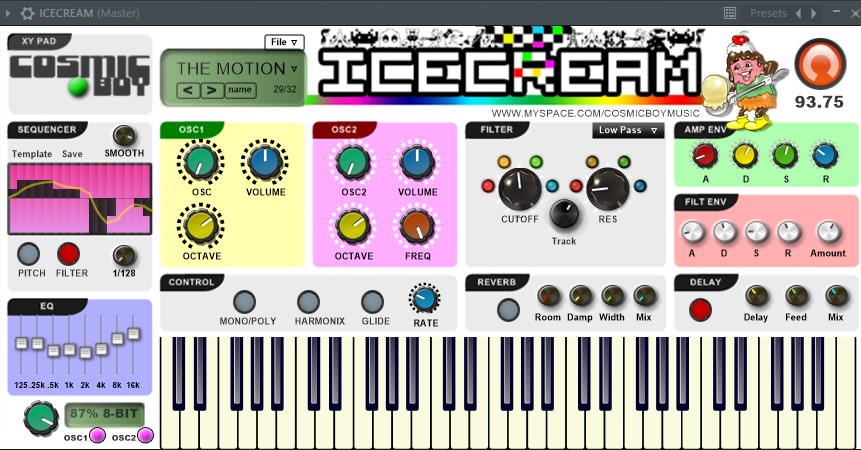Click the OSC2 FREQ knob
This screenshot has height=450, width=861.
[417, 227]
